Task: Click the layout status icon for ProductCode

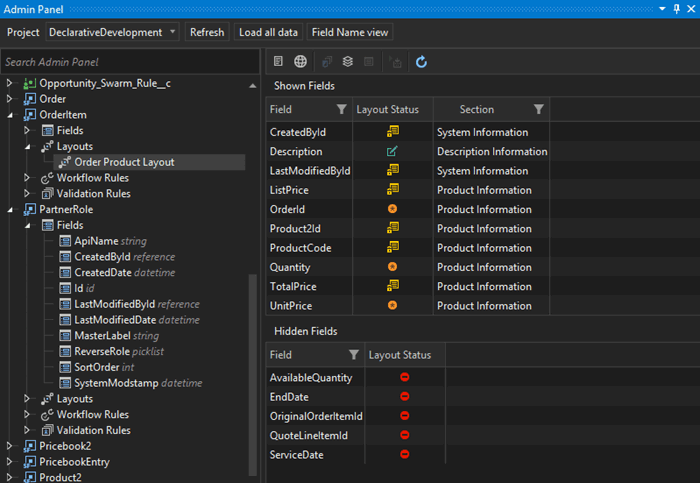Action: click(393, 247)
